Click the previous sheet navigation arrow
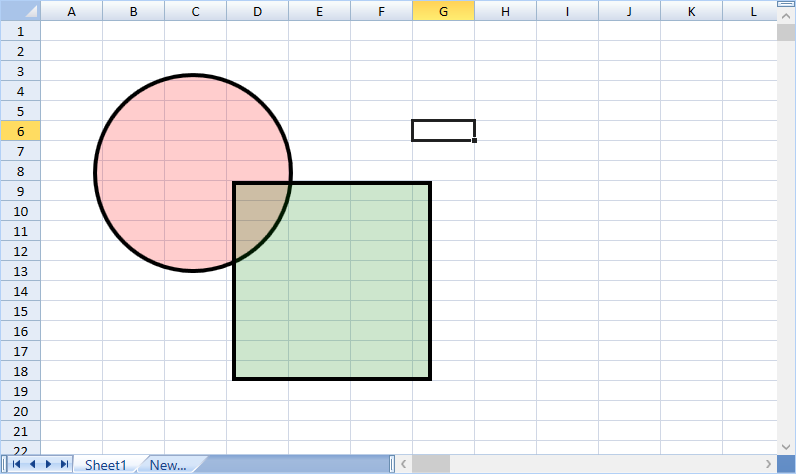 pyautogui.click(x=33, y=464)
